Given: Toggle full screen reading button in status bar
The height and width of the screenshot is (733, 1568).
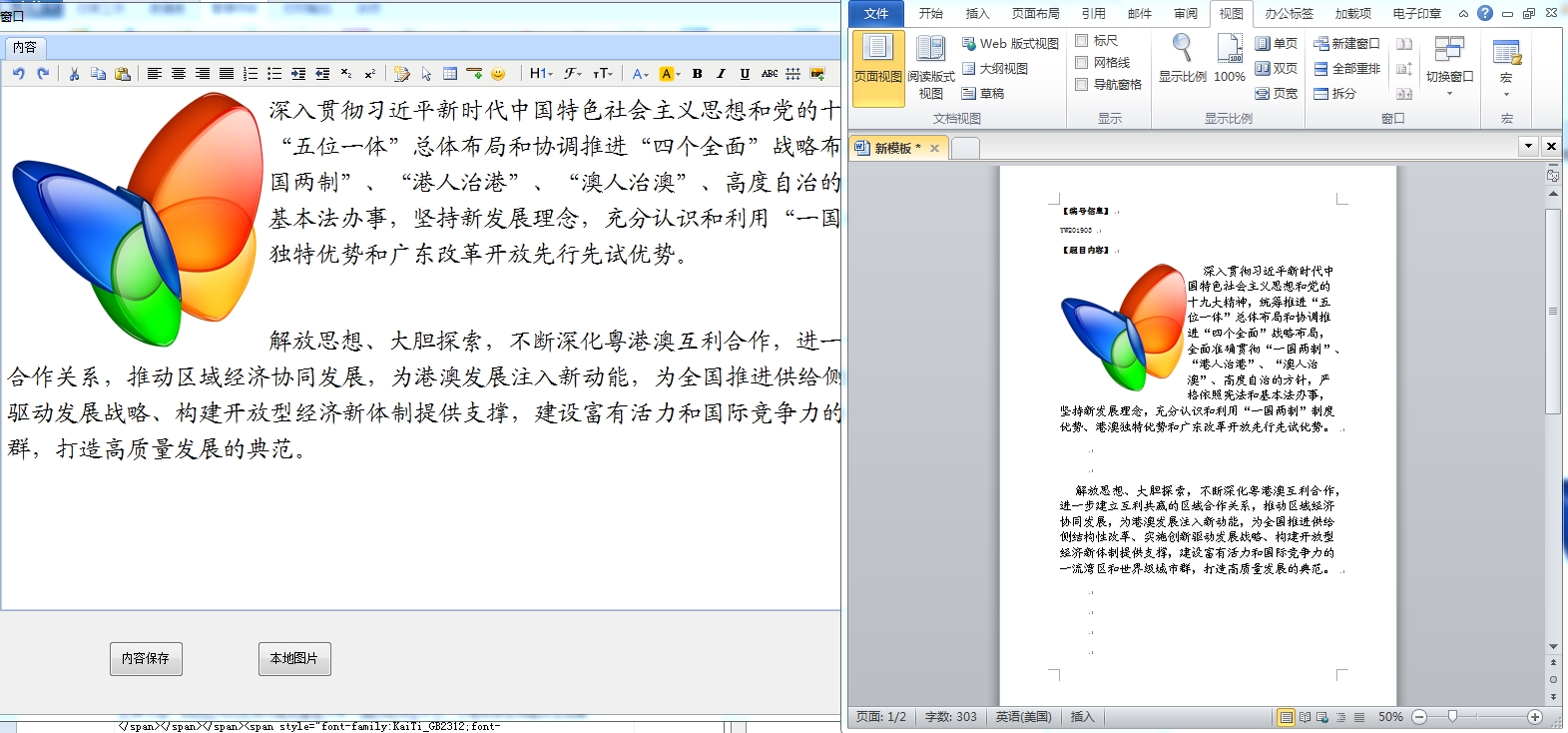Looking at the screenshot, I should pos(1305,717).
